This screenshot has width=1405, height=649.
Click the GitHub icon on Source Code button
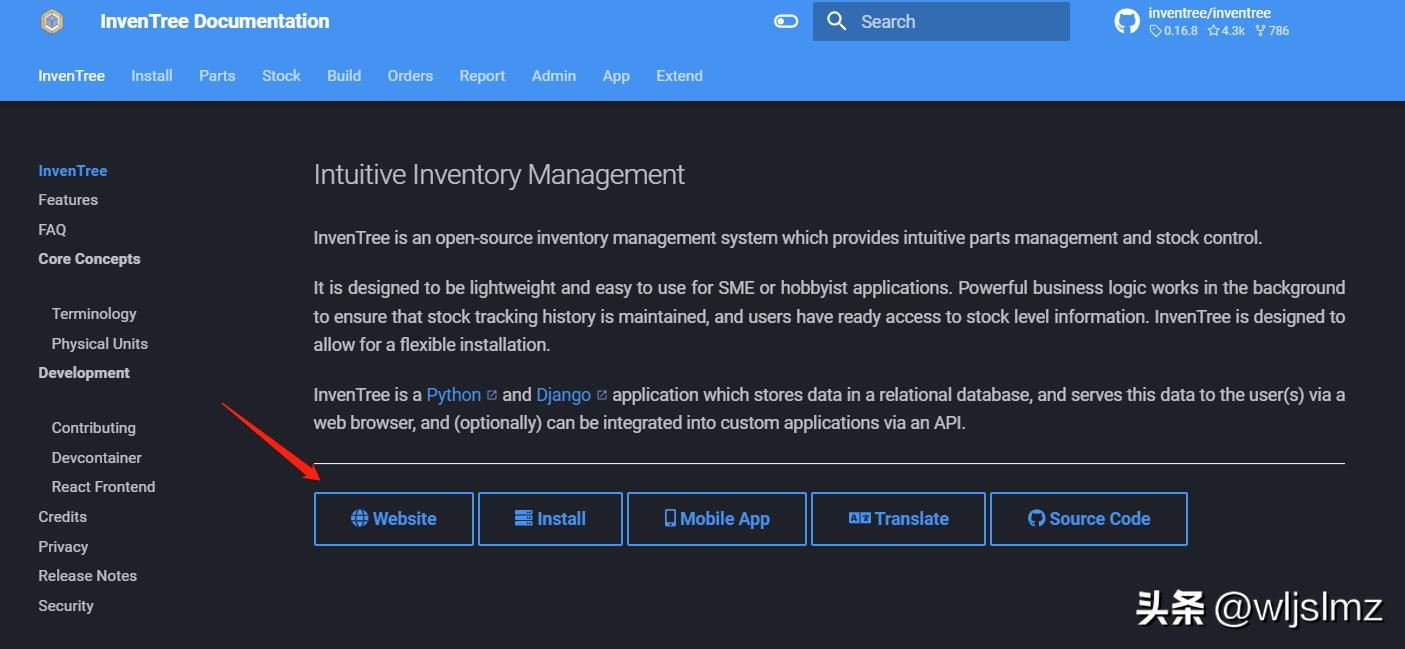[1037, 519]
